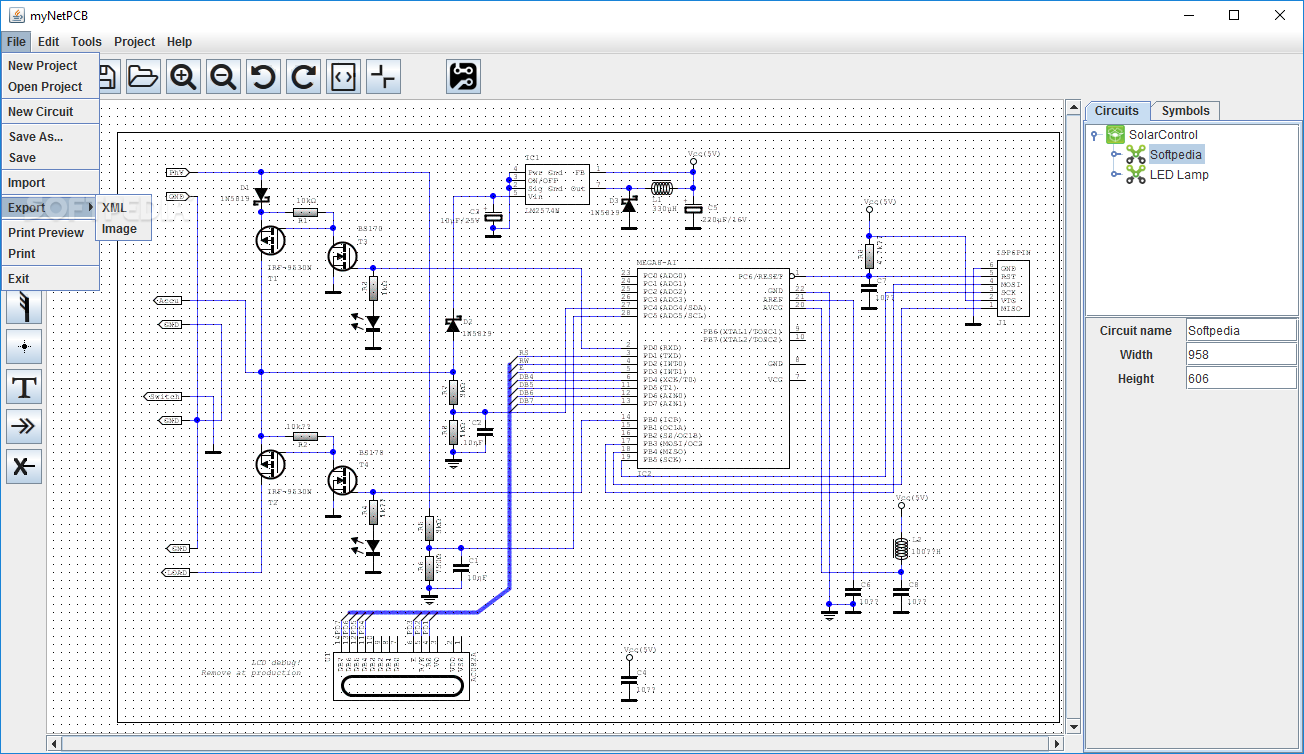Click the clockwise arrow toolbar icon
This screenshot has height=754, width=1304.
303,76
